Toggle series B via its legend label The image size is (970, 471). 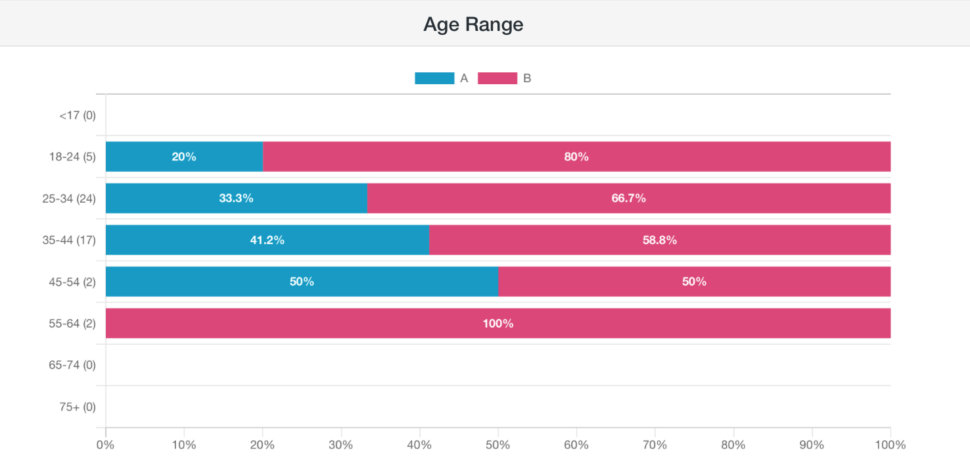click(x=527, y=78)
